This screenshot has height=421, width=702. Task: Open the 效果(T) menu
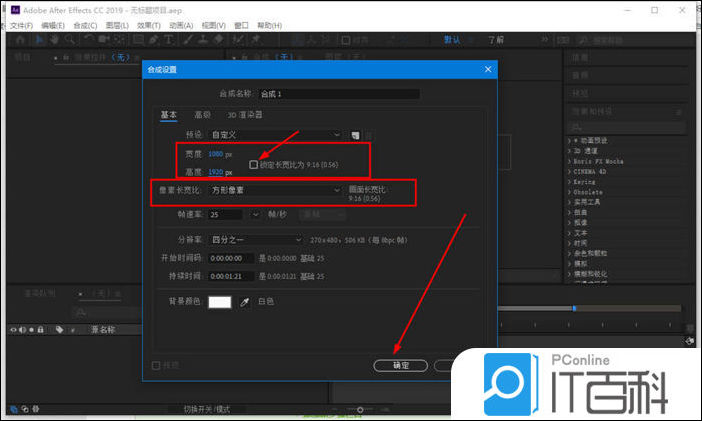[149, 26]
